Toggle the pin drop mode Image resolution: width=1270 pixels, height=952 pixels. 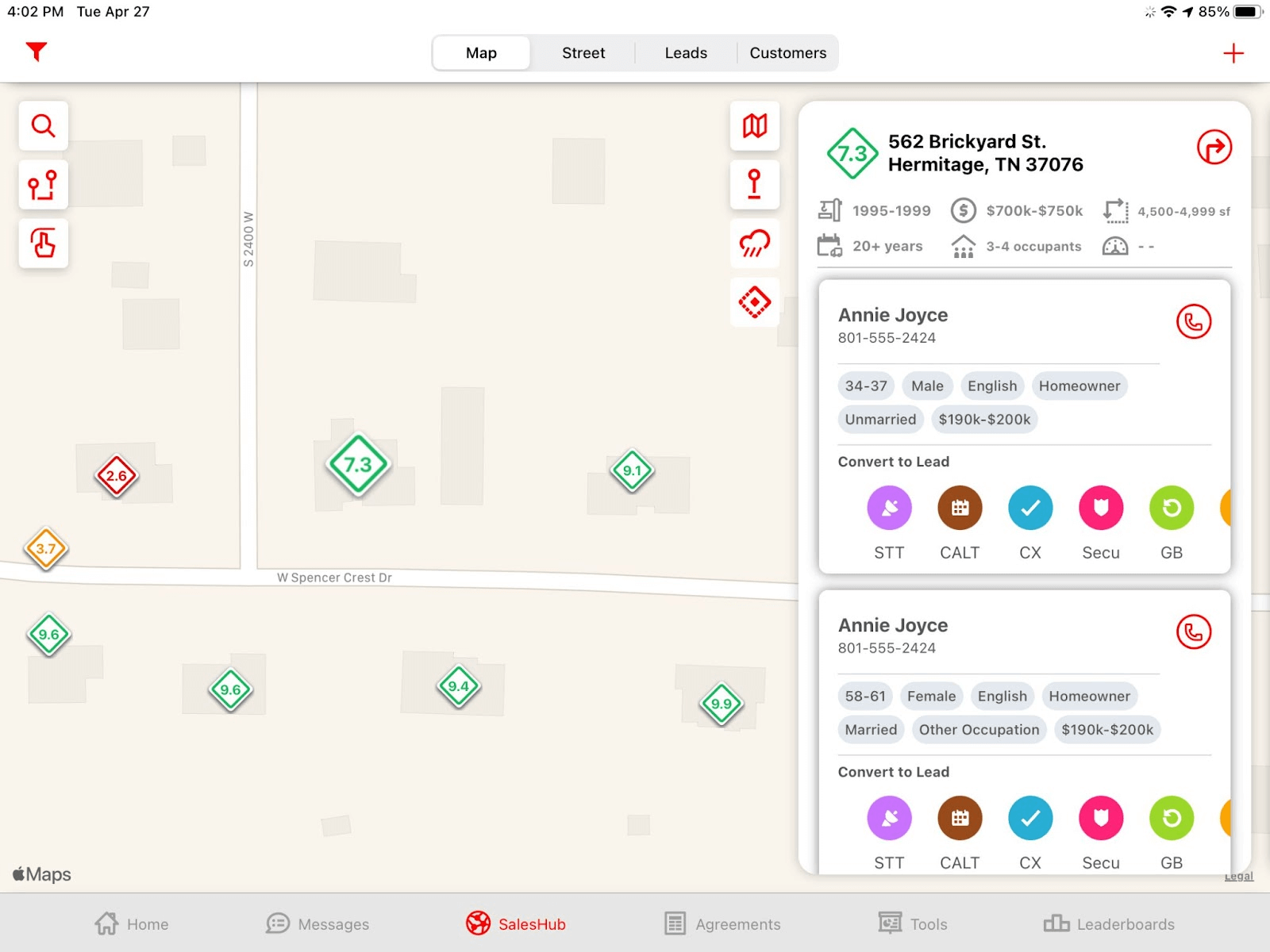coord(754,184)
